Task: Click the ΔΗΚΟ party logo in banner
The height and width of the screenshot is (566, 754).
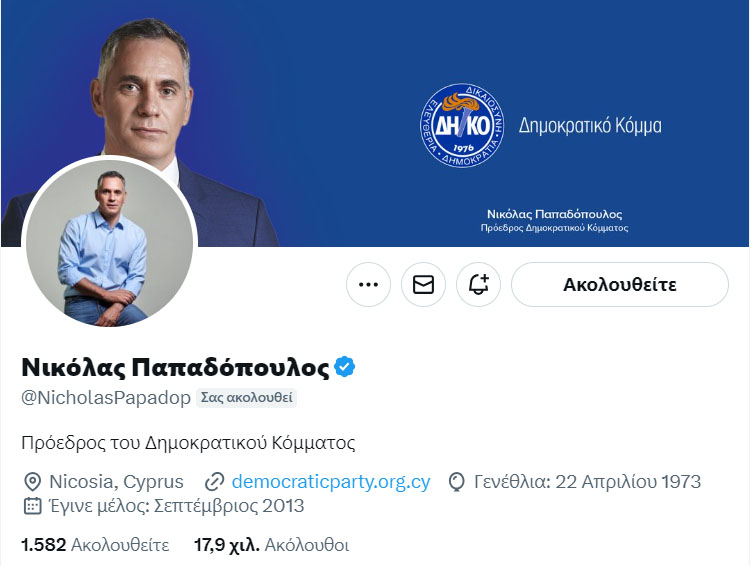Action: [462, 126]
